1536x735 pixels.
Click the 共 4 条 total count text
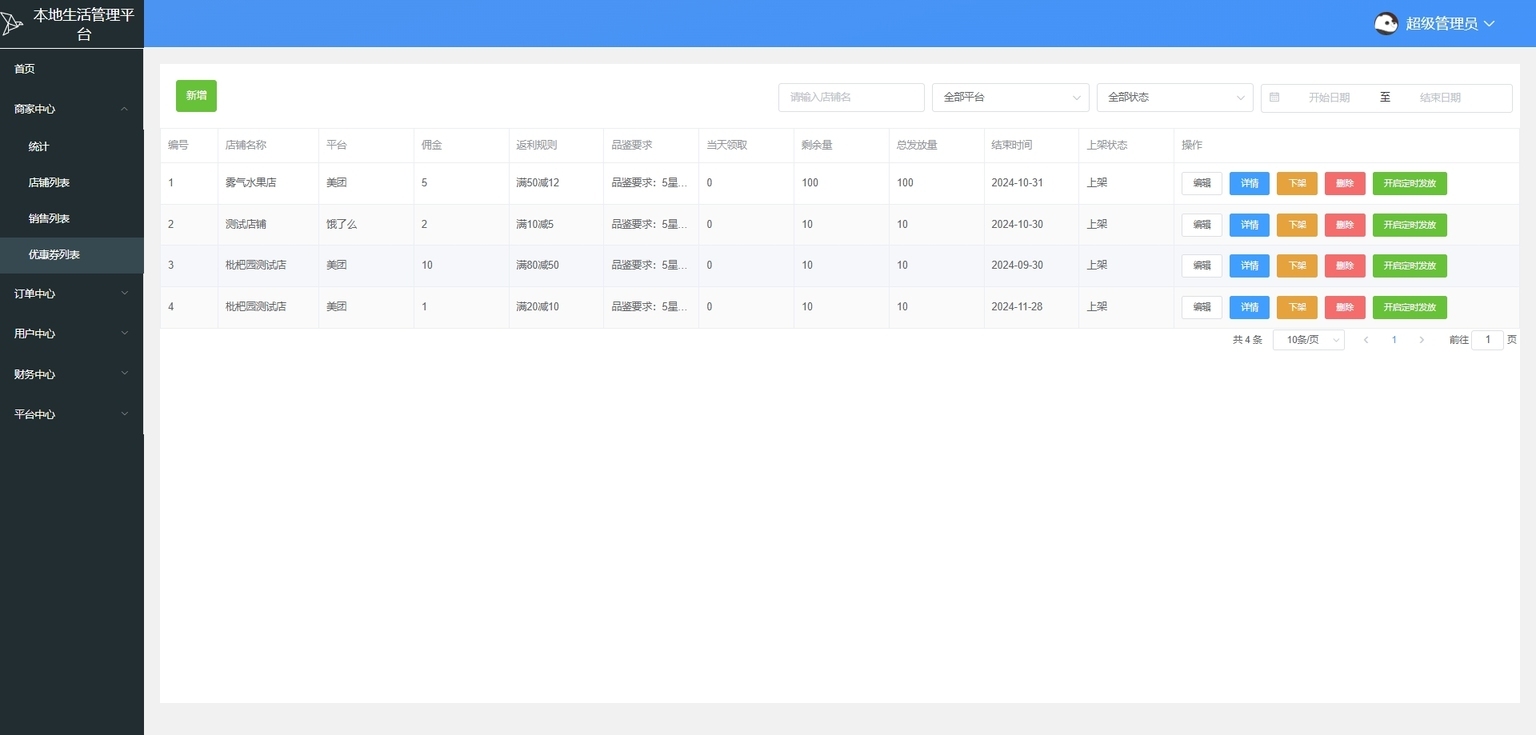tap(1247, 340)
